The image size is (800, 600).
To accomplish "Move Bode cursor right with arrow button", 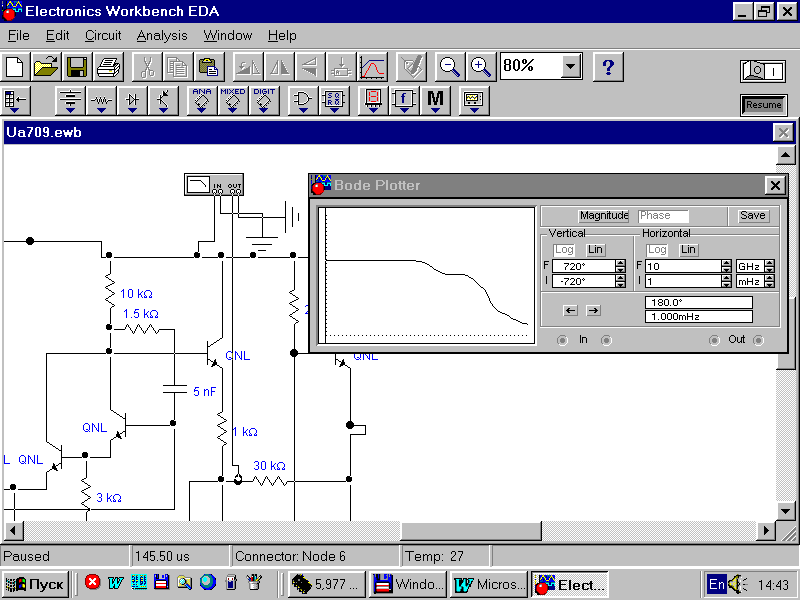I will 593,311.
